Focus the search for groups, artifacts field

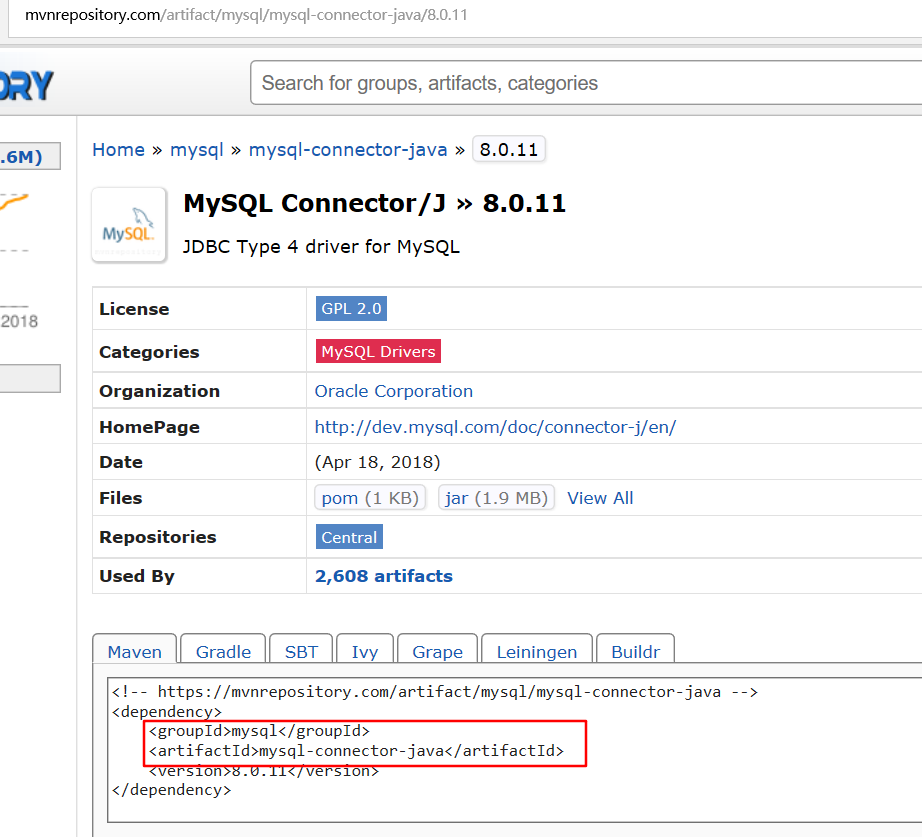click(586, 83)
